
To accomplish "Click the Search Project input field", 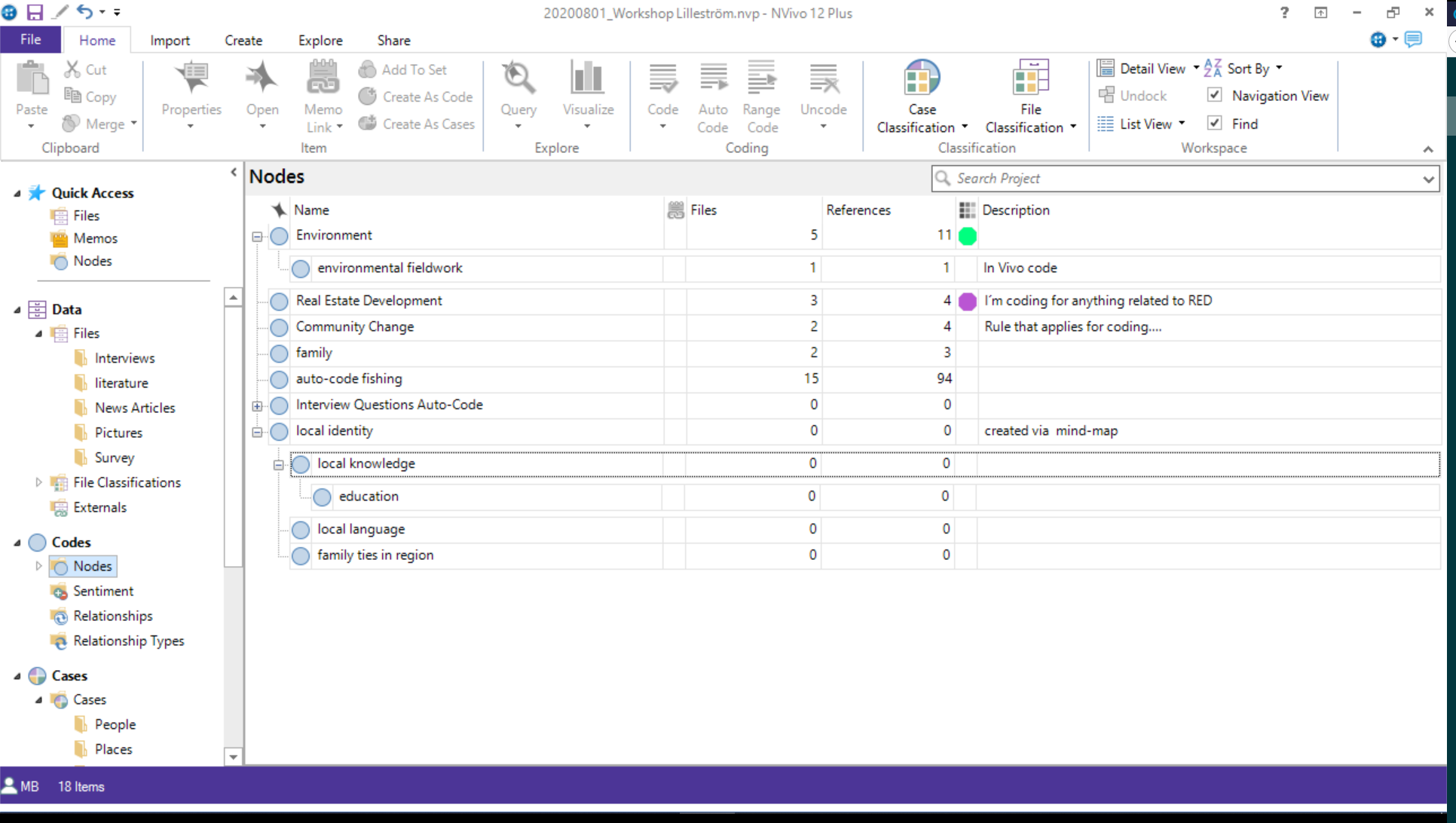I will [1185, 178].
